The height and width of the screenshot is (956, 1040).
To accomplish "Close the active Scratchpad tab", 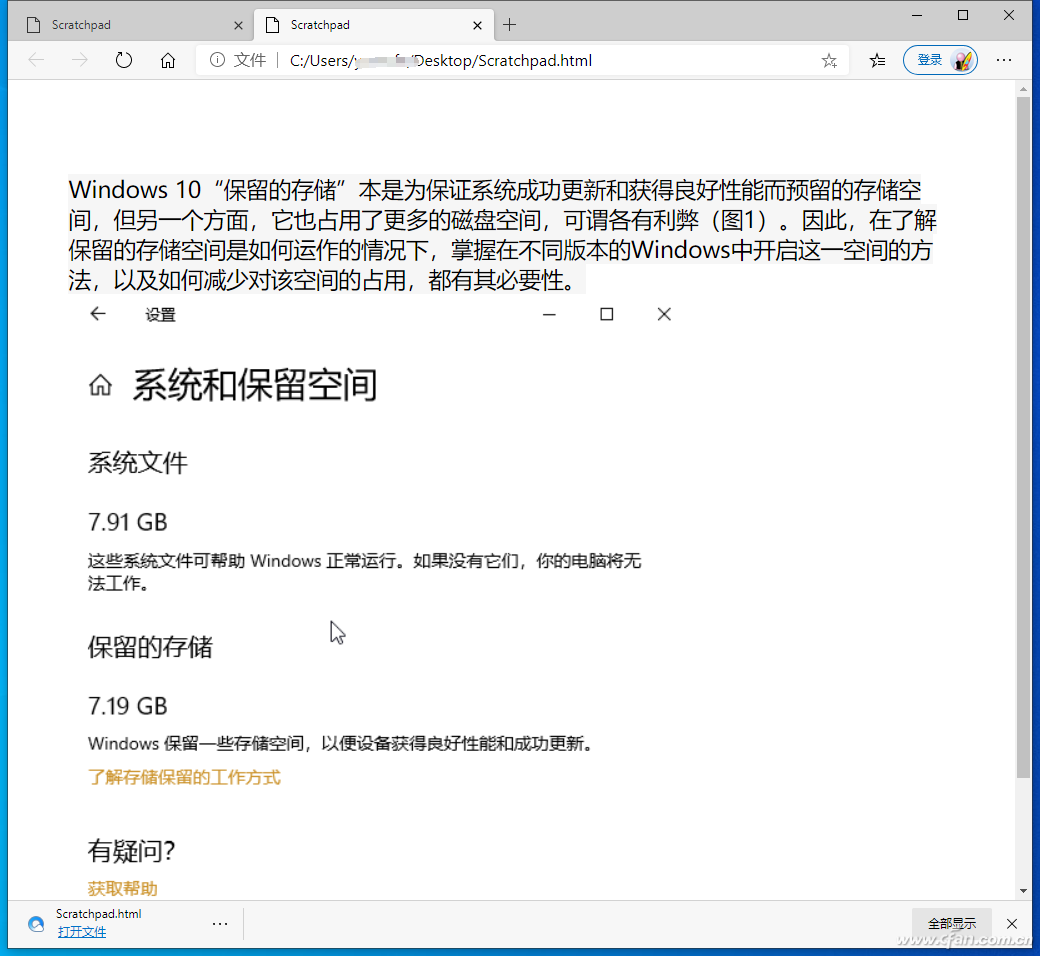I will tap(478, 26).
